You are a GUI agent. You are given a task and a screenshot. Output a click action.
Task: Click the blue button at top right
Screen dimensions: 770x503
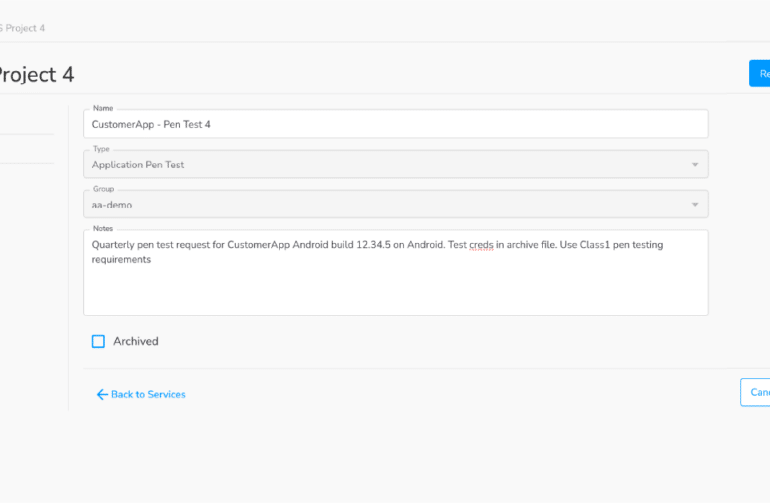pyautogui.click(x=760, y=73)
